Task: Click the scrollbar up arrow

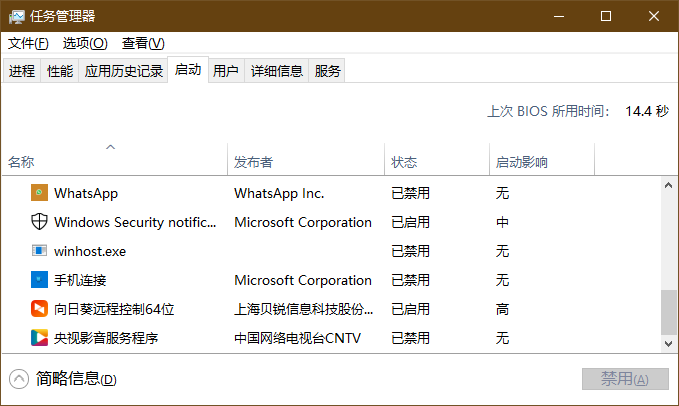Action: pyautogui.click(x=668, y=185)
